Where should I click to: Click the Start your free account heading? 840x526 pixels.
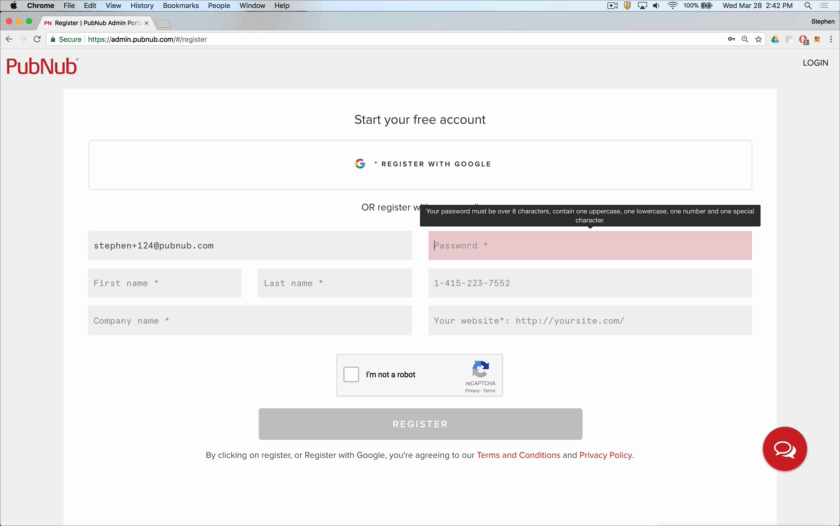420,119
